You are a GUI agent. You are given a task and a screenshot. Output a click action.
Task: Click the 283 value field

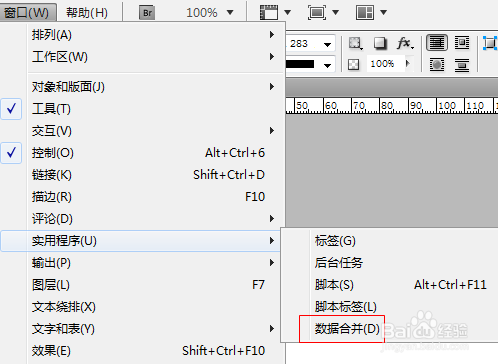tap(303, 43)
